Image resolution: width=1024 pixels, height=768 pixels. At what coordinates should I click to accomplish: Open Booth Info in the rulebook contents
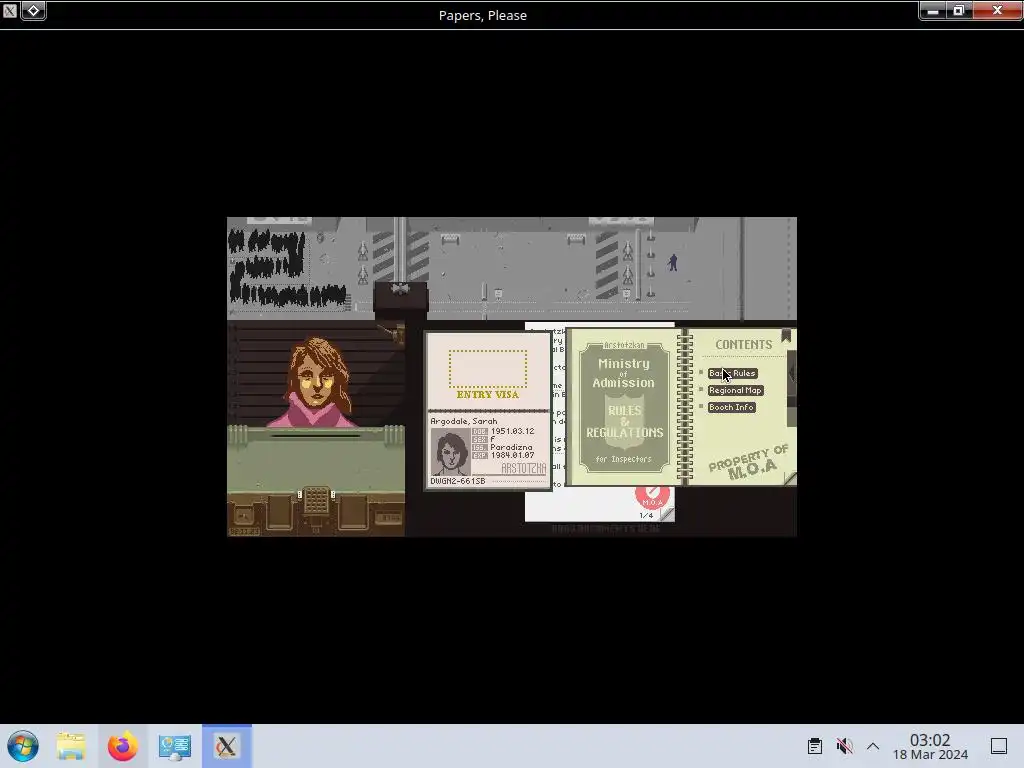pyautogui.click(x=731, y=407)
